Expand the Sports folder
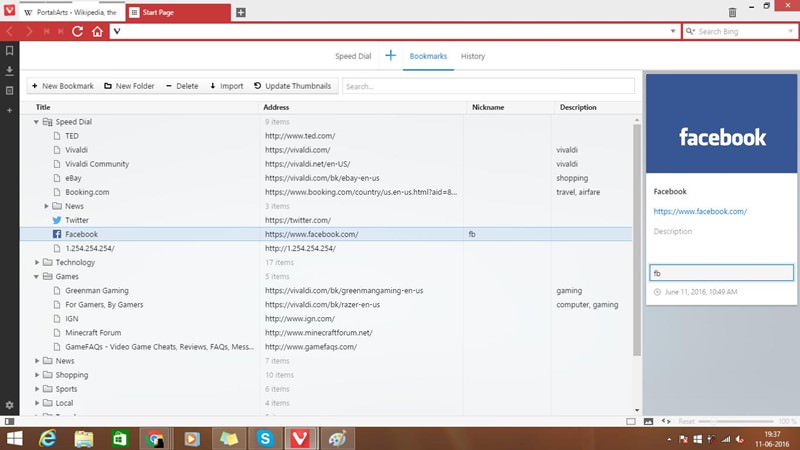 pyautogui.click(x=37, y=389)
